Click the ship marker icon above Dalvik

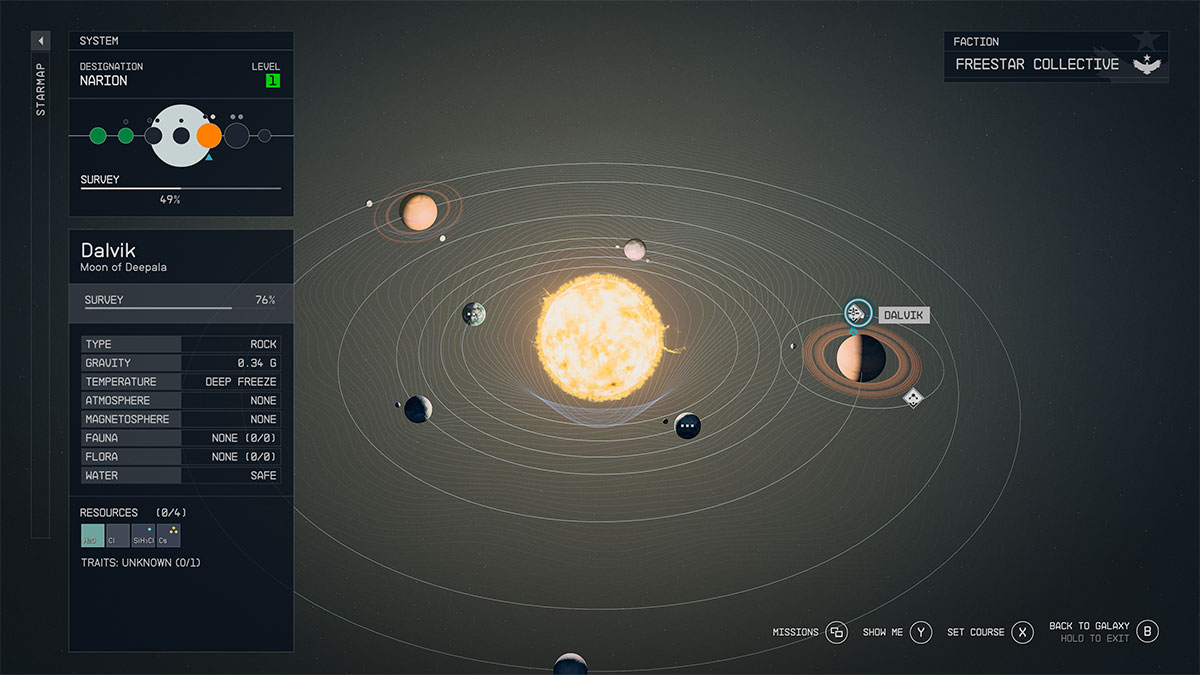tap(856, 312)
